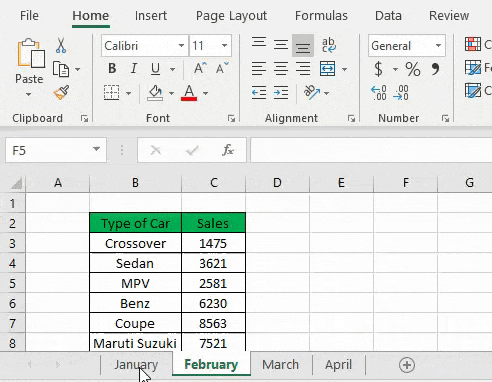Activate the Format Painter brush
This screenshot has width=492, height=382.
(x=61, y=93)
